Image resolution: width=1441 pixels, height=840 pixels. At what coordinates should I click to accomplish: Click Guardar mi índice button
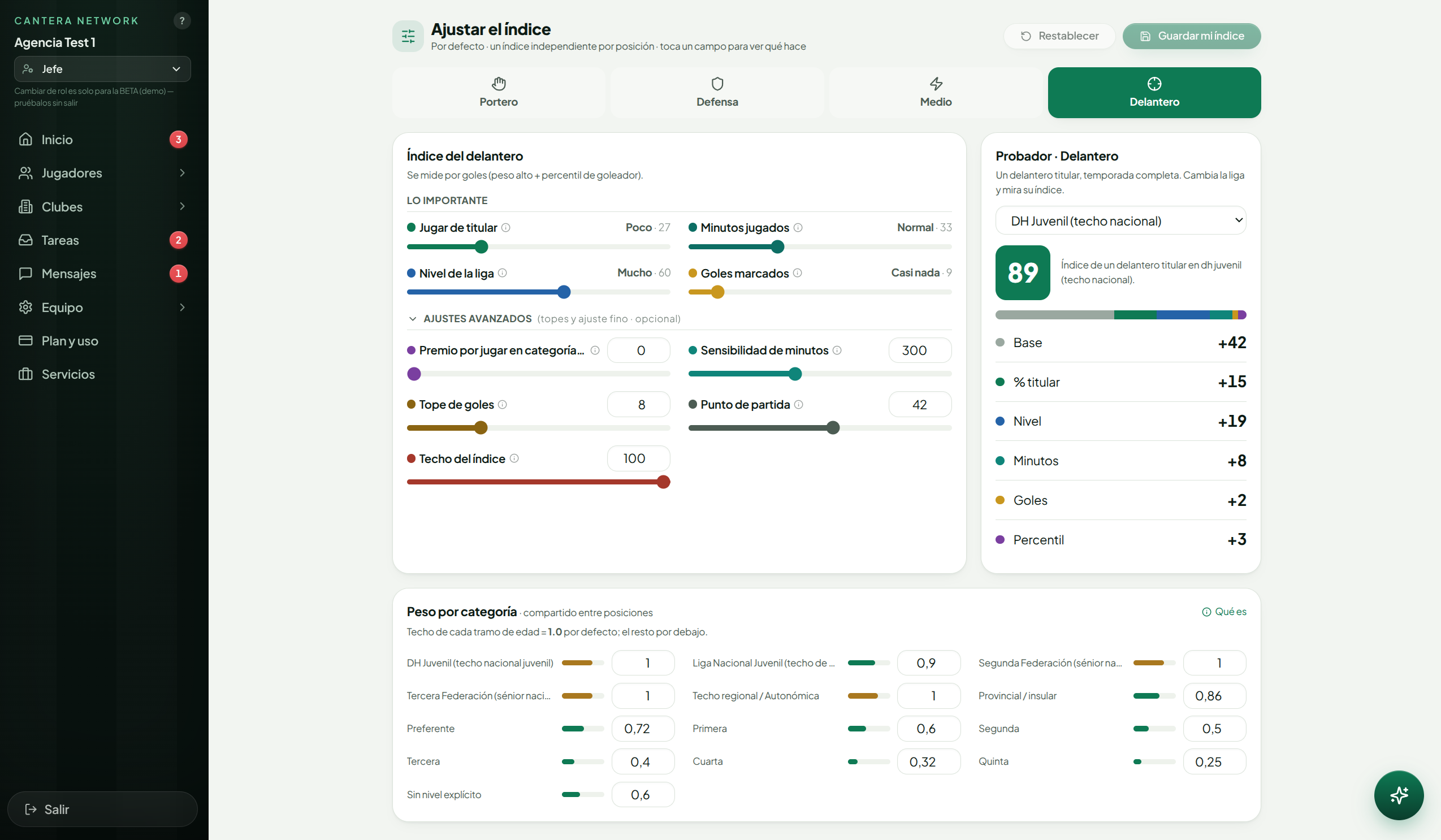tap(1192, 36)
